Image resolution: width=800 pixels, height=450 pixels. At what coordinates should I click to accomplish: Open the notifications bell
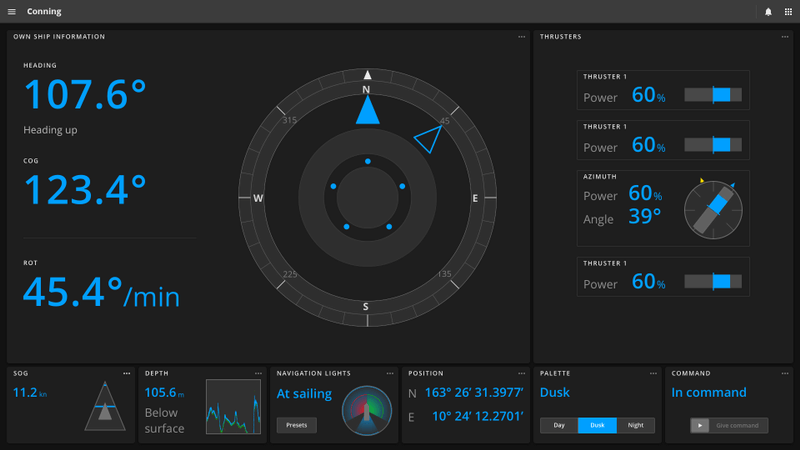(768, 12)
